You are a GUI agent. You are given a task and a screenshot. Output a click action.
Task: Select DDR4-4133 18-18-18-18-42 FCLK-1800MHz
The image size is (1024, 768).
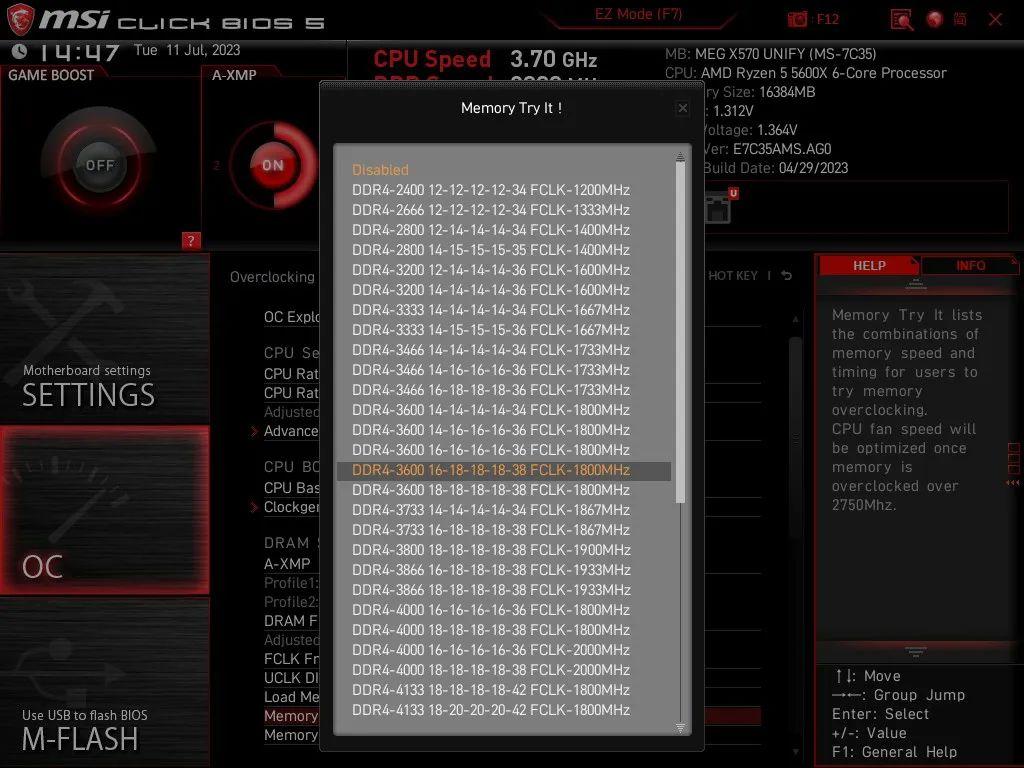[x=490, y=690]
